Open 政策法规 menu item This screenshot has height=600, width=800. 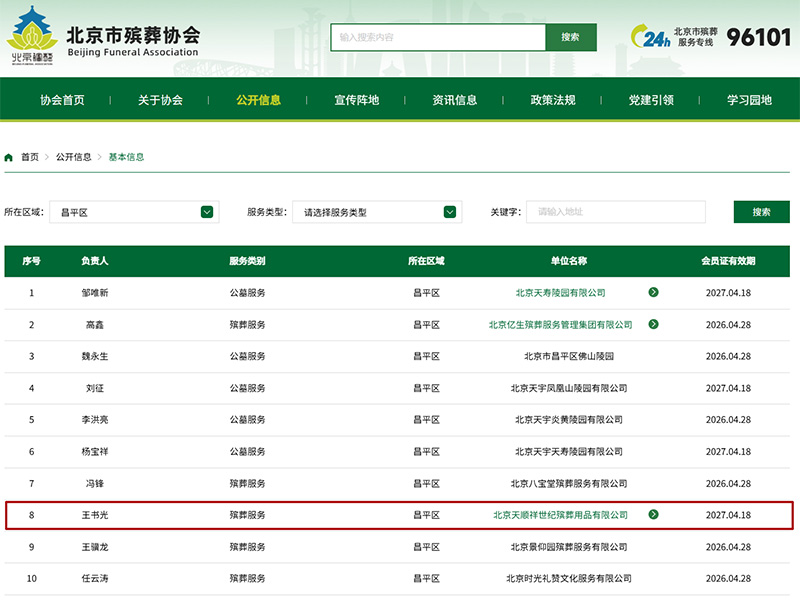(x=553, y=100)
